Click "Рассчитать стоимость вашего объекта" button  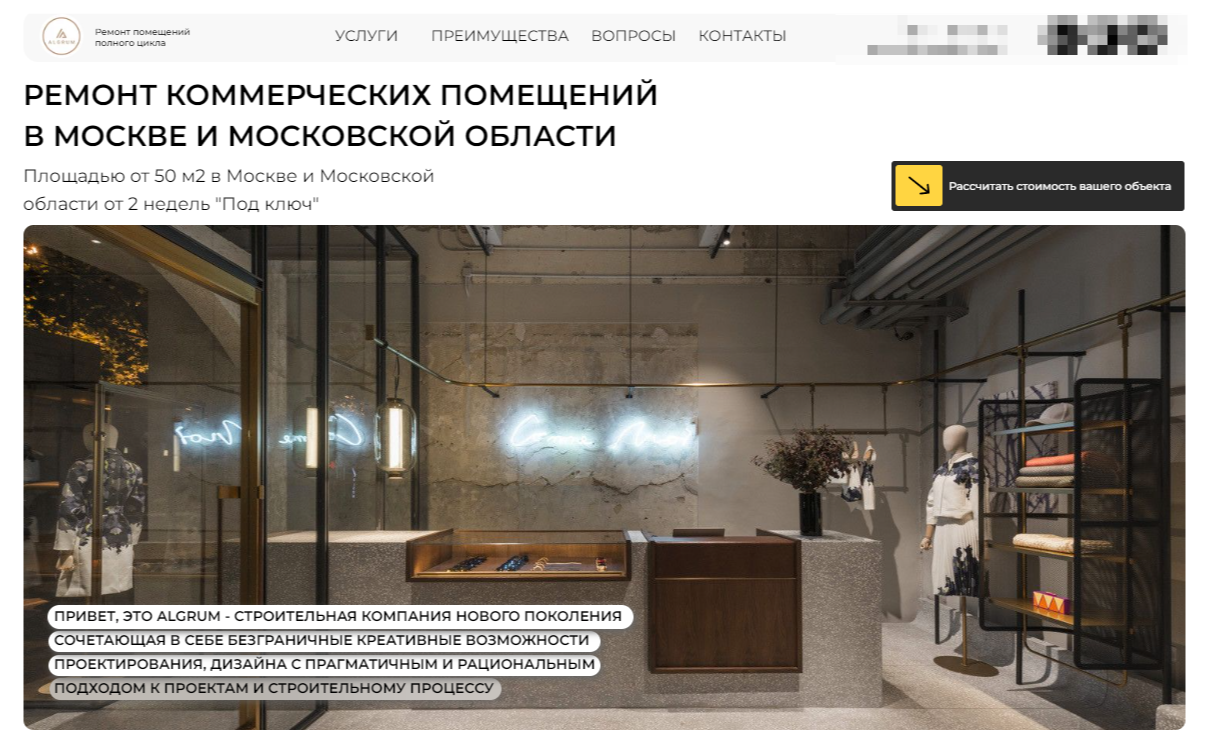(x=1038, y=186)
